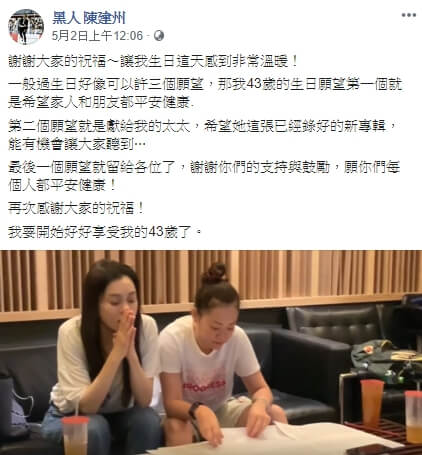The image size is (422, 455).
Task: Open the 5月2日上午12:06 timestamp link
Action: click(x=97, y=36)
